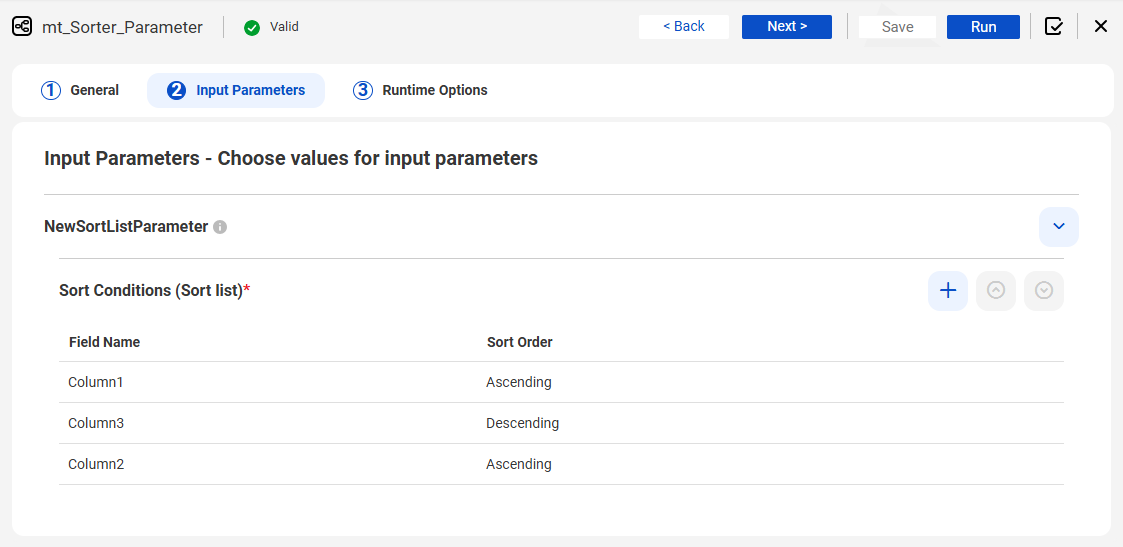This screenshot has height=547, width=1123.
Task: Select the Input Parameters step tab
Action: point(236,90)
